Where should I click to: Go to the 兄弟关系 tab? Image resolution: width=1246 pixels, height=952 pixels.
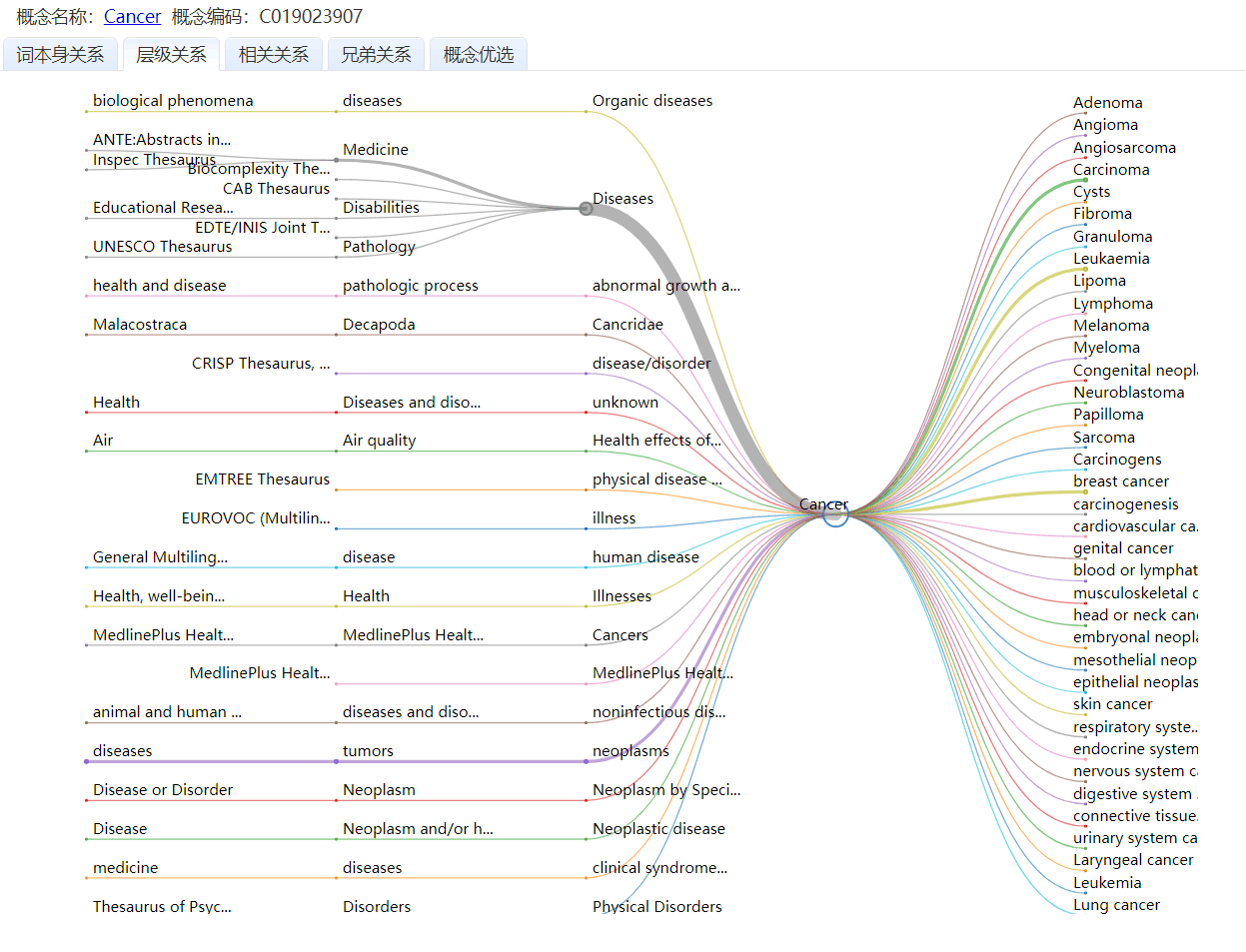click(x=376, y=55)
